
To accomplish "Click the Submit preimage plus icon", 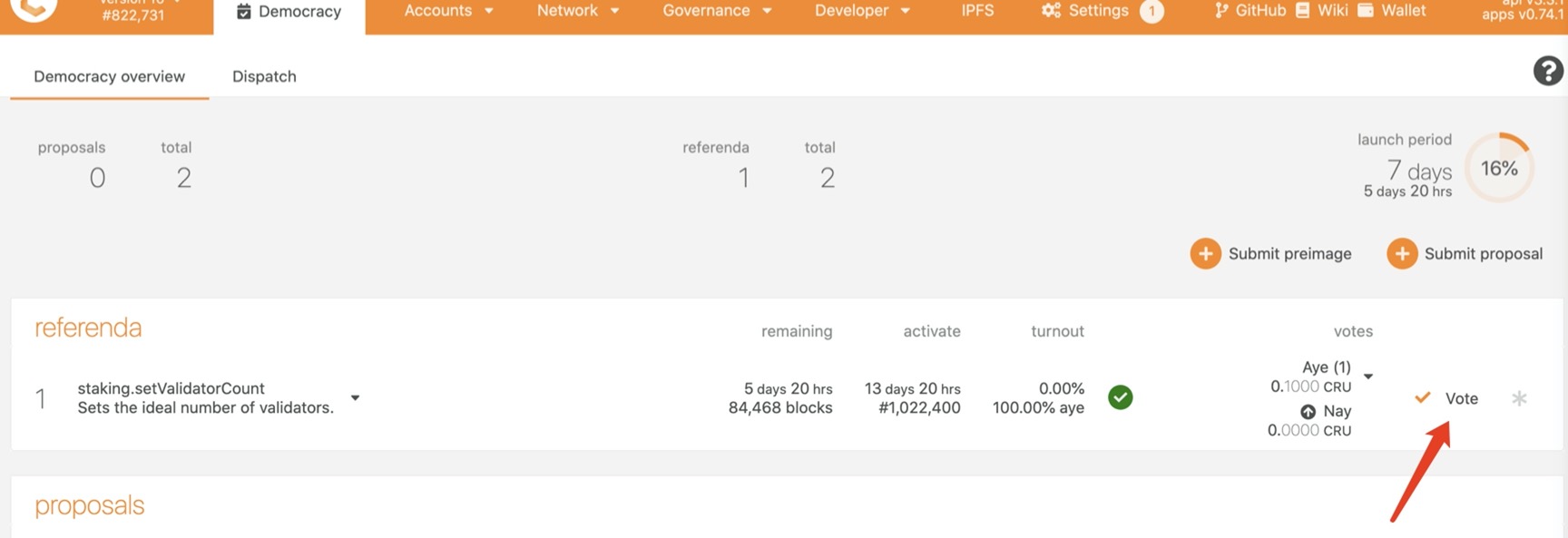I will click(1205, 254).
